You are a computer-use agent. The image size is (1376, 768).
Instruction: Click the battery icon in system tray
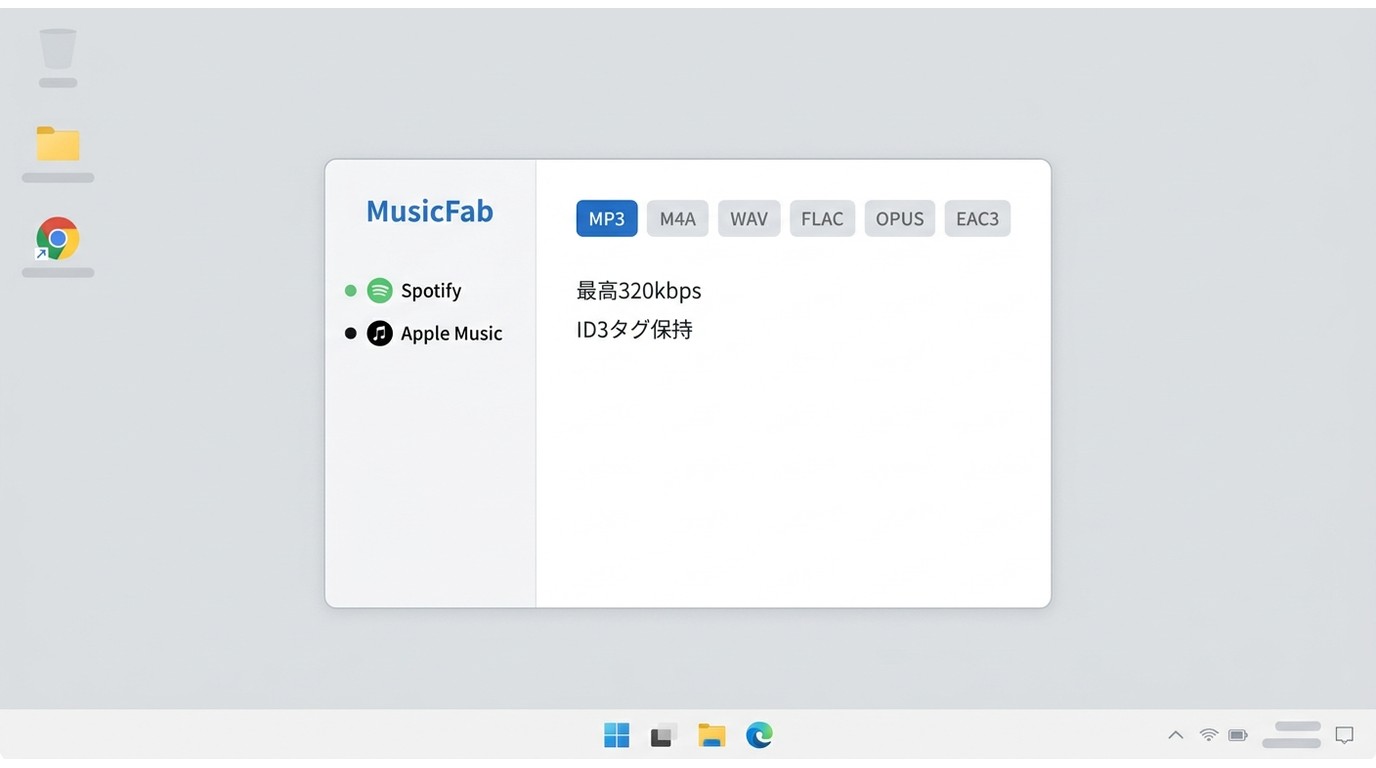1238,735
